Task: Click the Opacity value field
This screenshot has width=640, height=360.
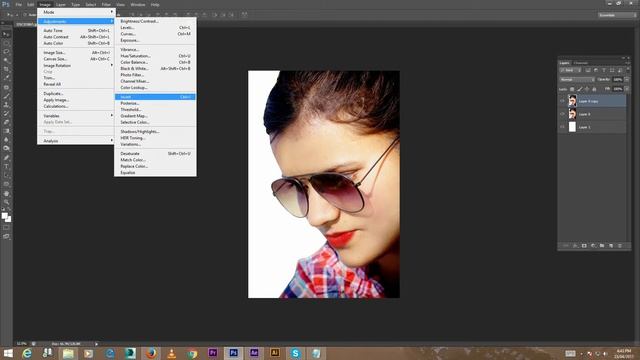Action: tap(618, 80)
